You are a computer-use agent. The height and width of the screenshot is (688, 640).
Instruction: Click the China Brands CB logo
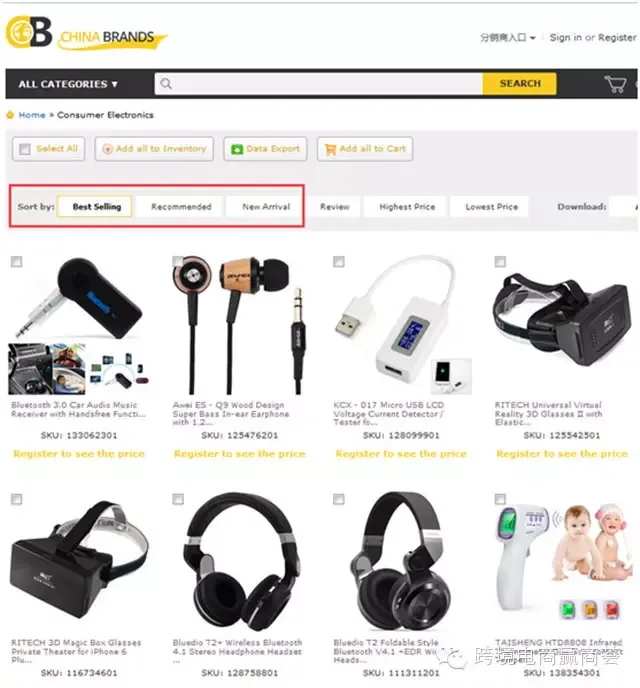[x=86, y=33]
